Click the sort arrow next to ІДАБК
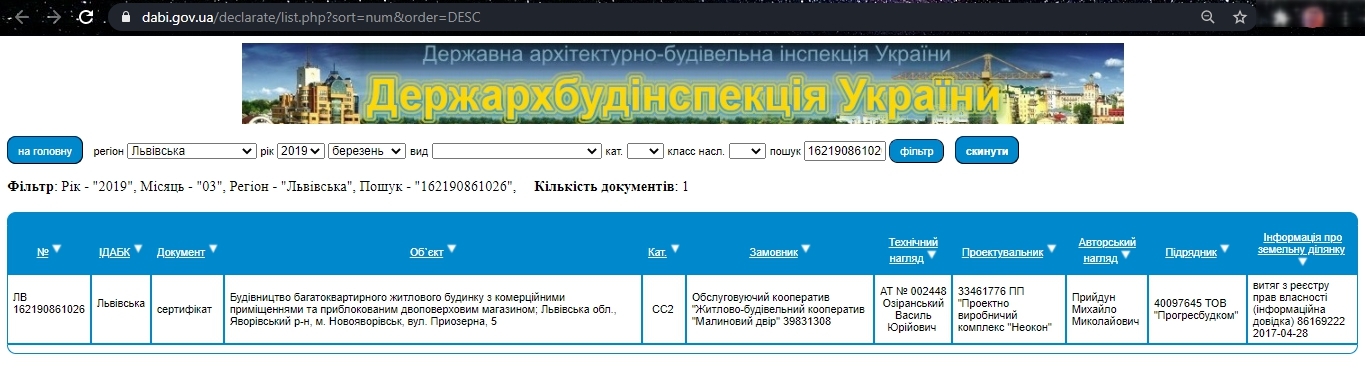The width and height of the screenshot is (1365, 378). (x=139, y=249)
